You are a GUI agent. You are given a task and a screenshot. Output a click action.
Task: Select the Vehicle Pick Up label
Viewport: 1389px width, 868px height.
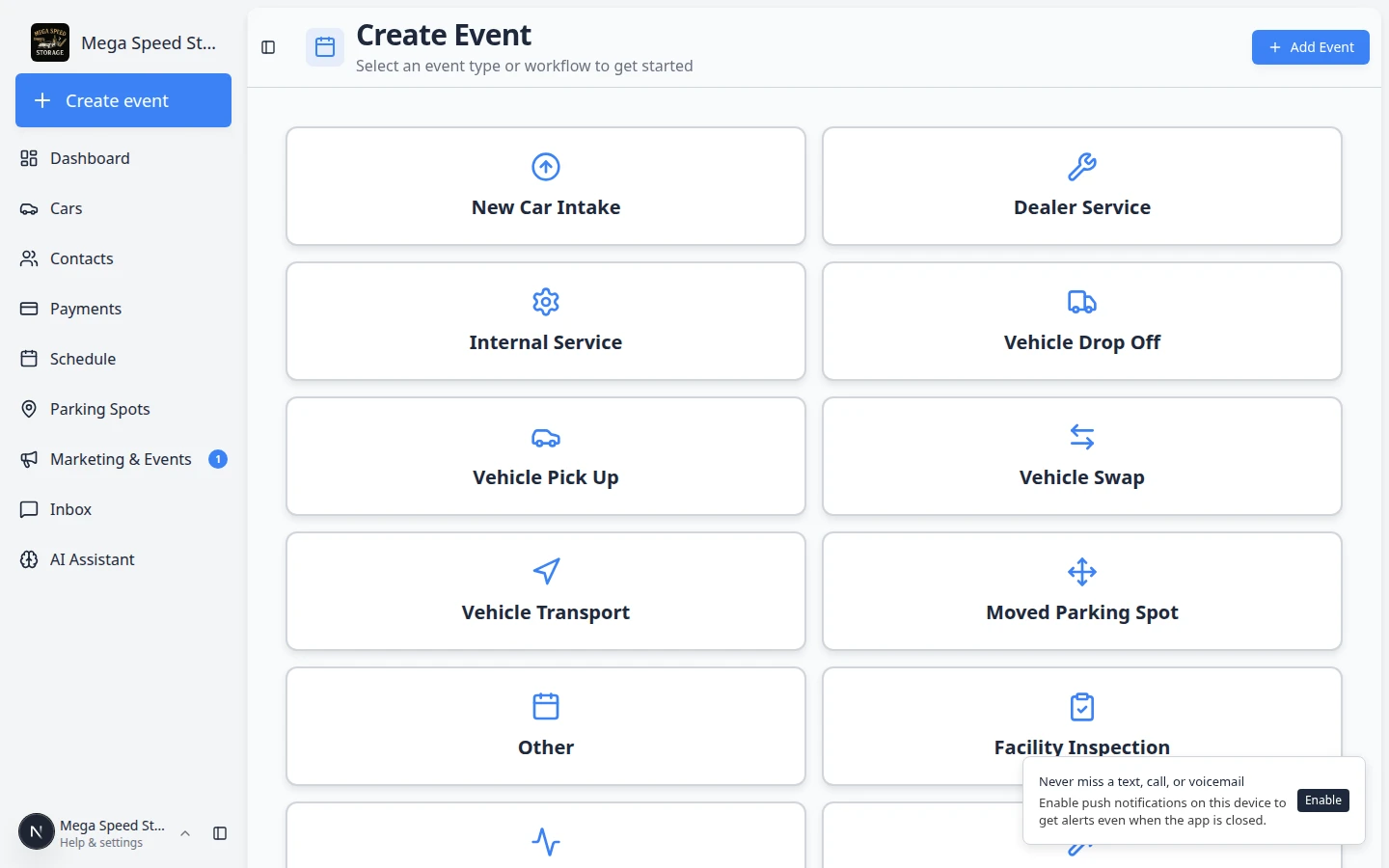point(546,477)
